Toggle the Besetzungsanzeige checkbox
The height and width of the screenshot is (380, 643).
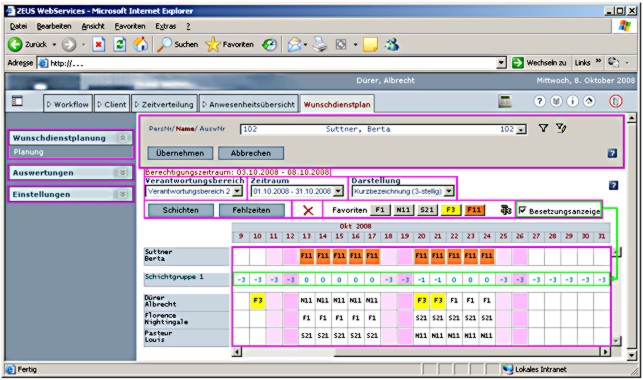coord(522,210)
